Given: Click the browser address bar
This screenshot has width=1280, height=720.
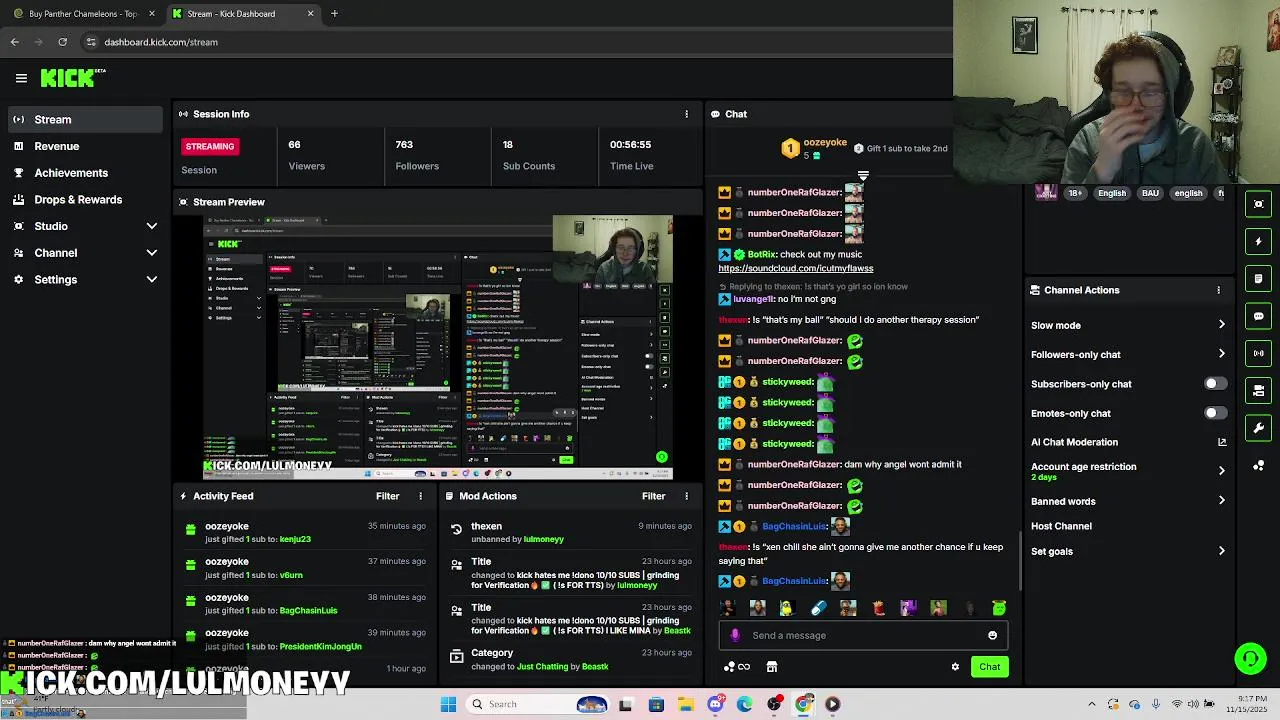Looking at the screenshot, I should pos(515,42).
